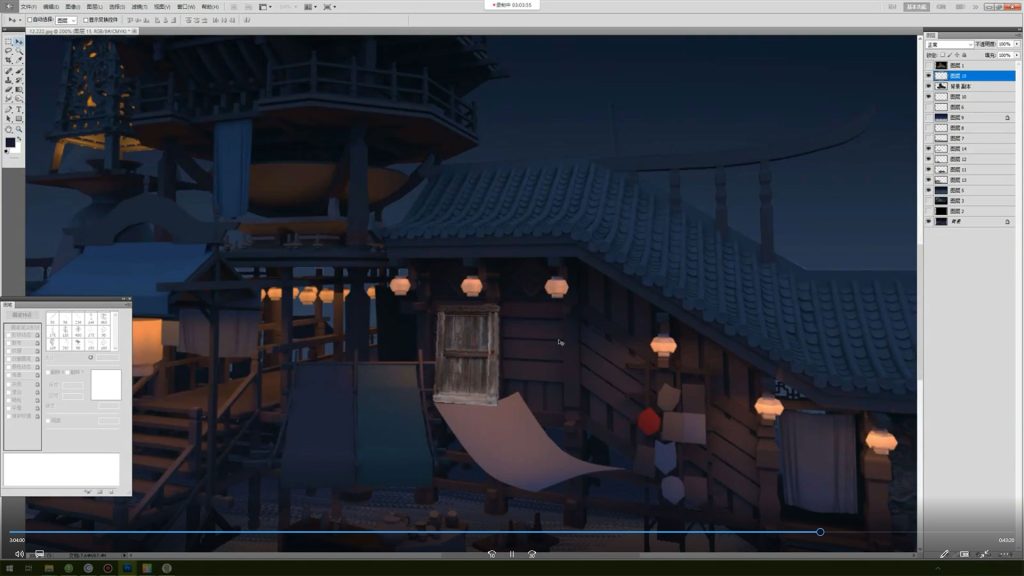
Task: Click the foreground color swatch
Action: pyautogui.click(x=10, y=143)
